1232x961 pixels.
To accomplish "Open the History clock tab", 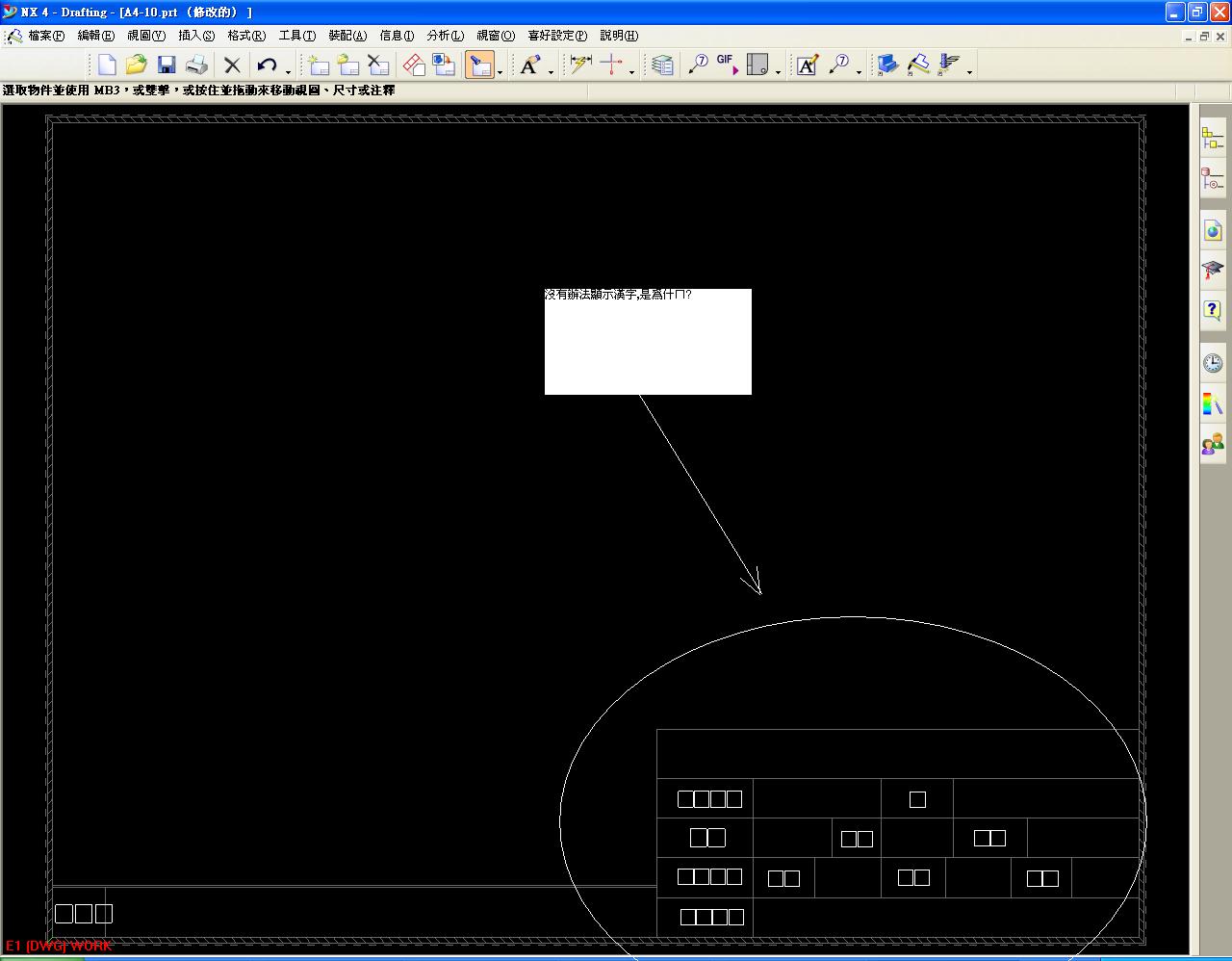I will click(x=1213, y=363).
